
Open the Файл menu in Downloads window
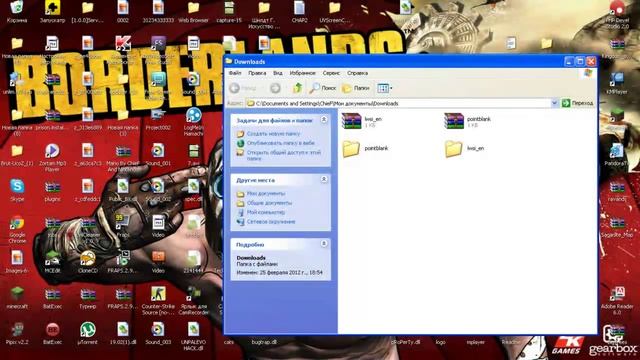(x=235, y=73)
